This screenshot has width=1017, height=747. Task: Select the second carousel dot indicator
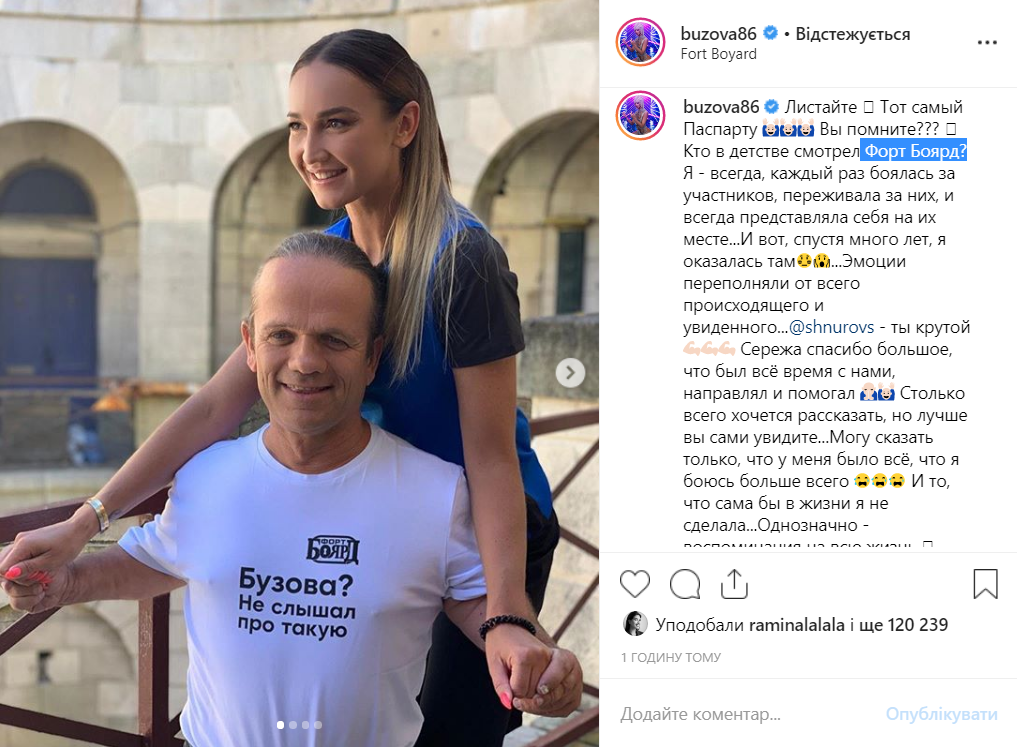point(293,725)
